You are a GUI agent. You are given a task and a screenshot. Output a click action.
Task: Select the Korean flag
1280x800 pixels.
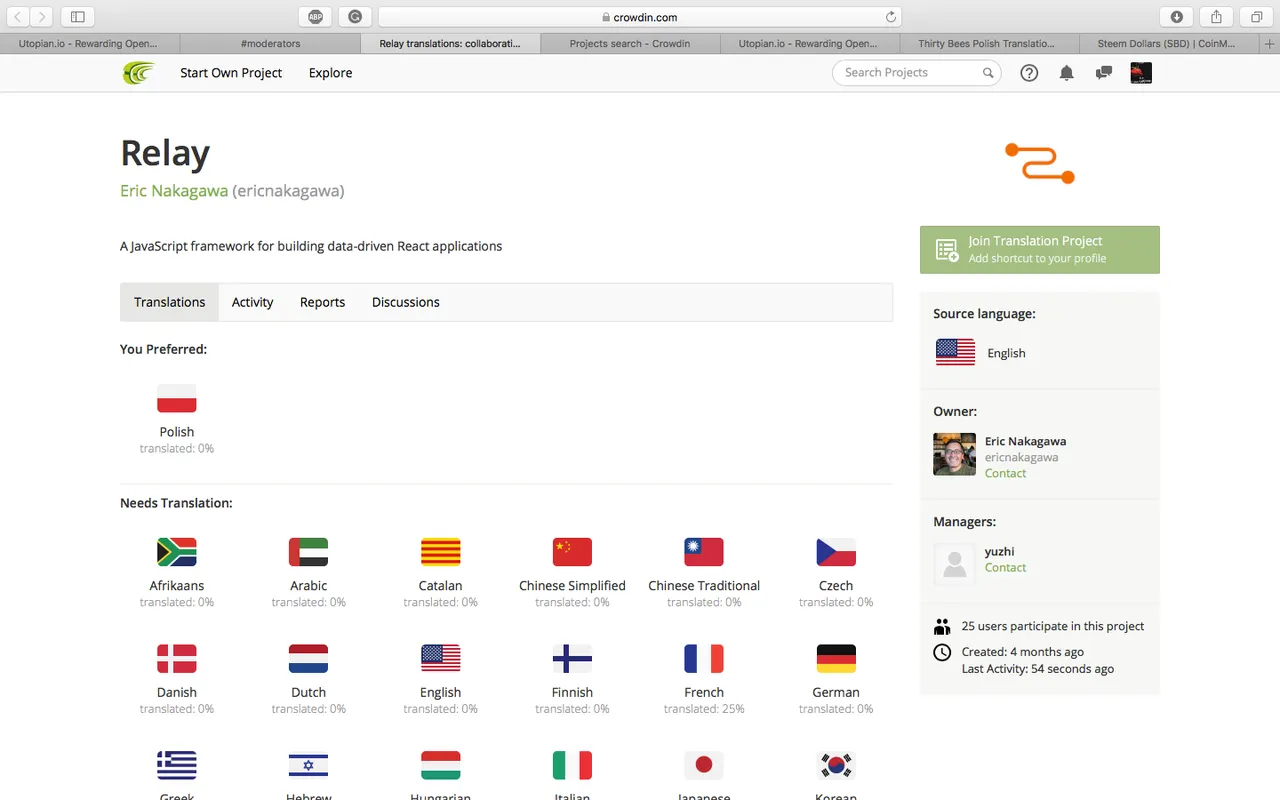(x=836, y=766)
